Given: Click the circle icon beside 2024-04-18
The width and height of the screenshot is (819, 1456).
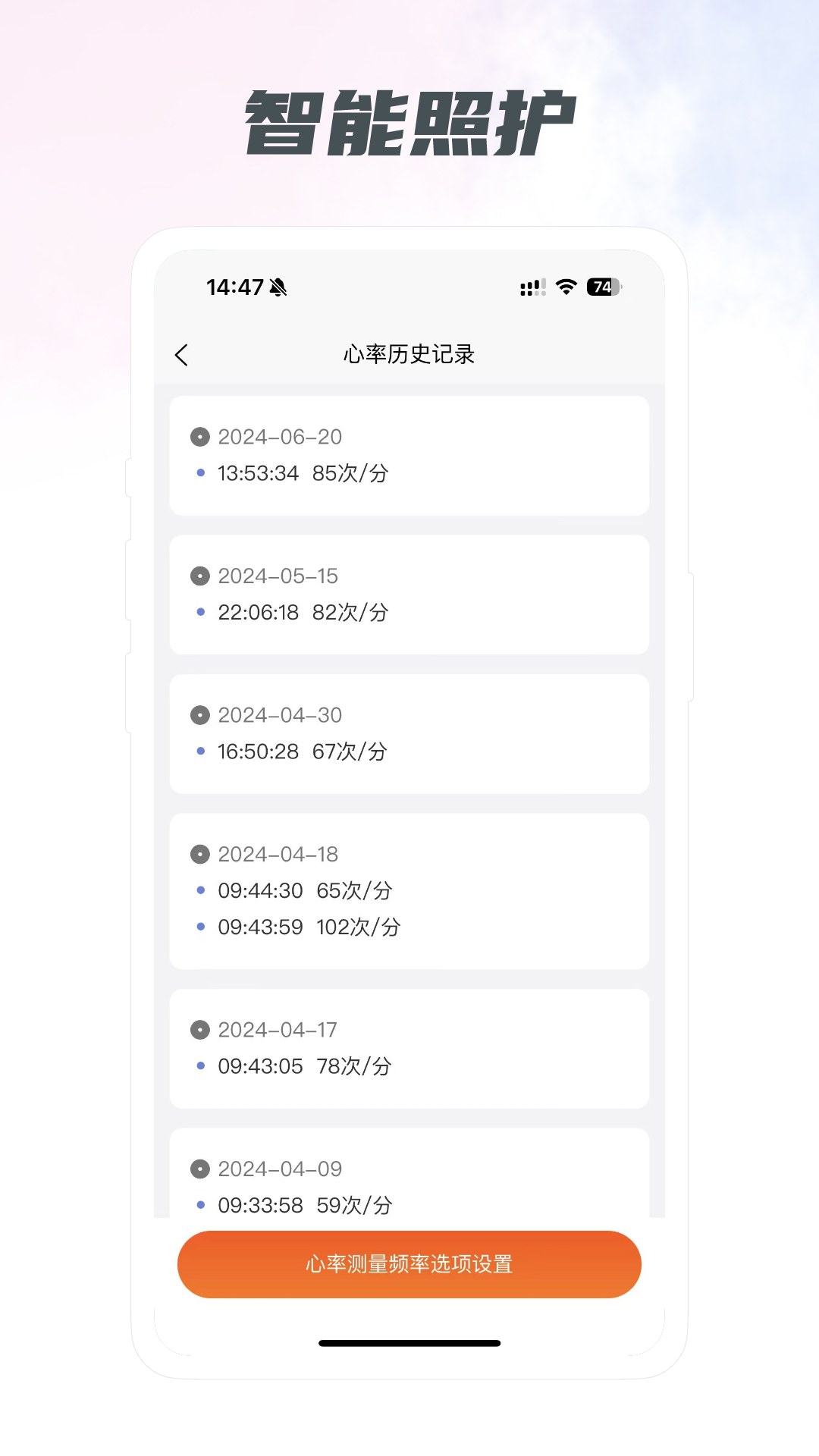Looking at the screenshot, I should coord(200,855).
